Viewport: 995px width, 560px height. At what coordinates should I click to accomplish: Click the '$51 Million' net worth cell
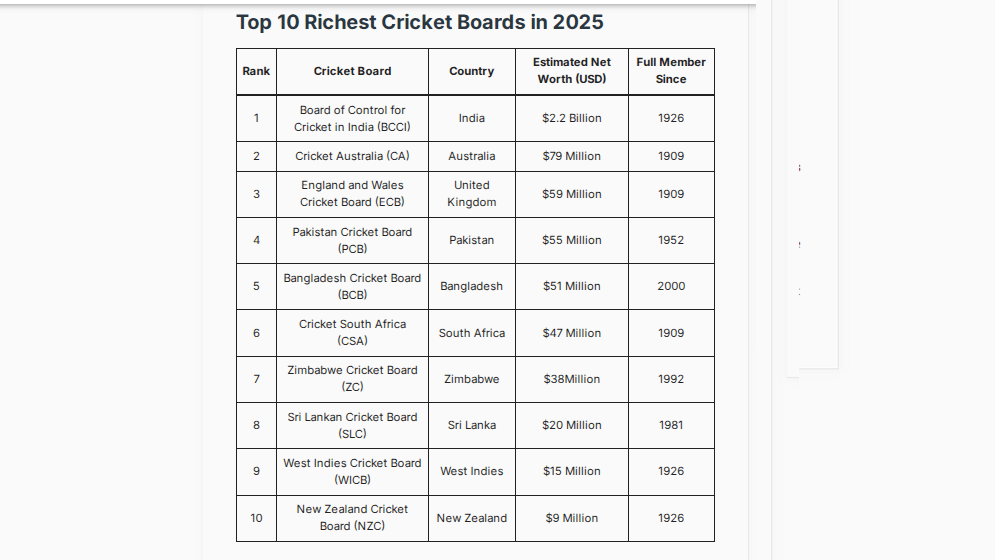pos(572,286)
